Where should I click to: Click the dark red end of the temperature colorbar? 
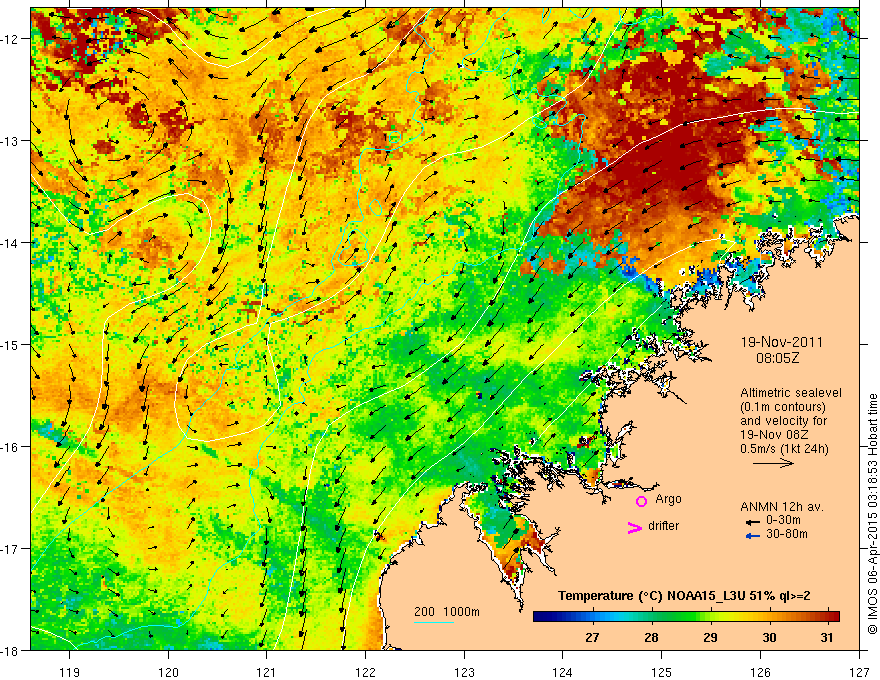[834, 617]
